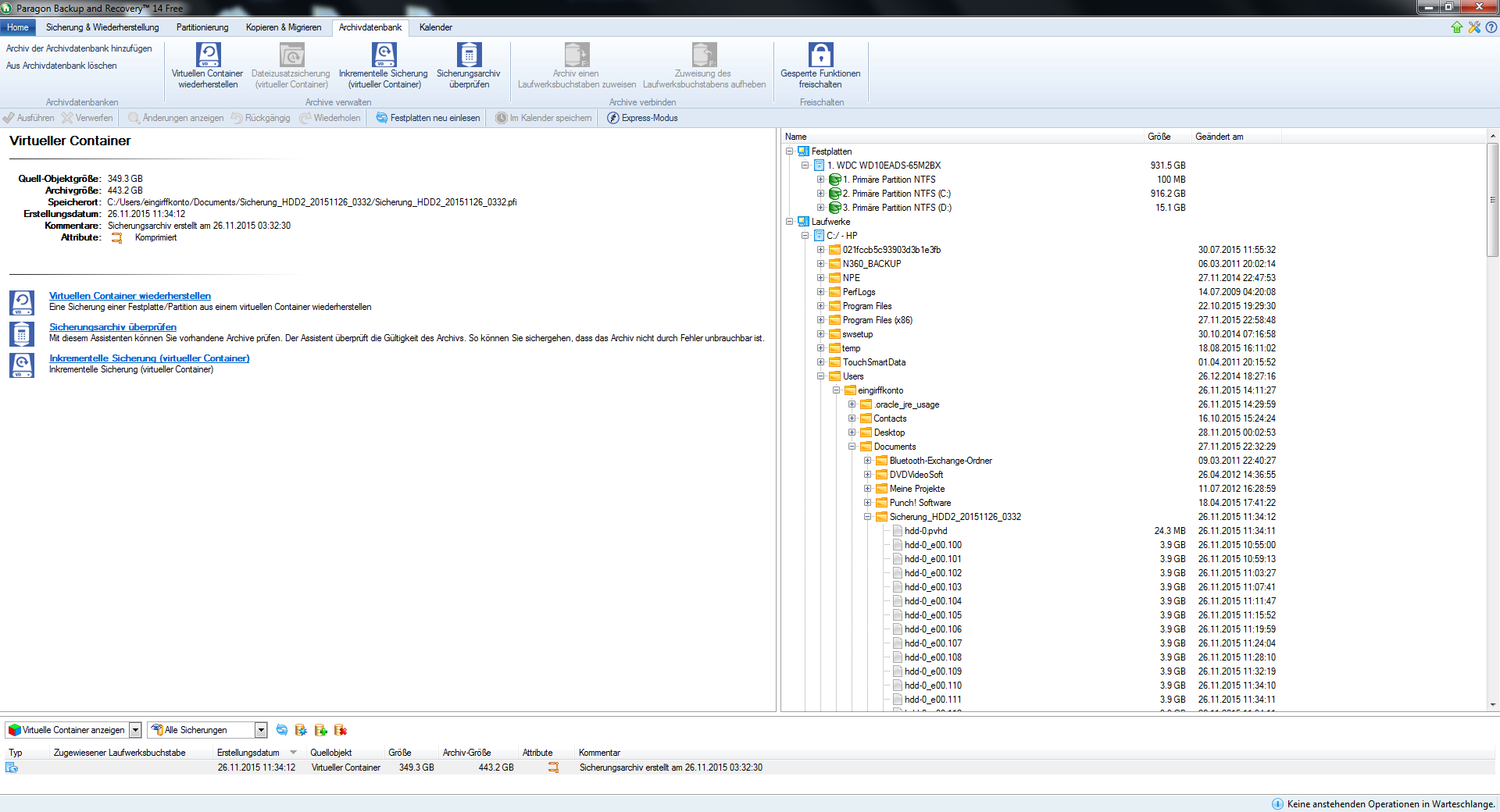The image size is (1500, 812).
Task: Click the icon left of the Sicherungsarchiv überprüfen link
Action: point(22,333)
